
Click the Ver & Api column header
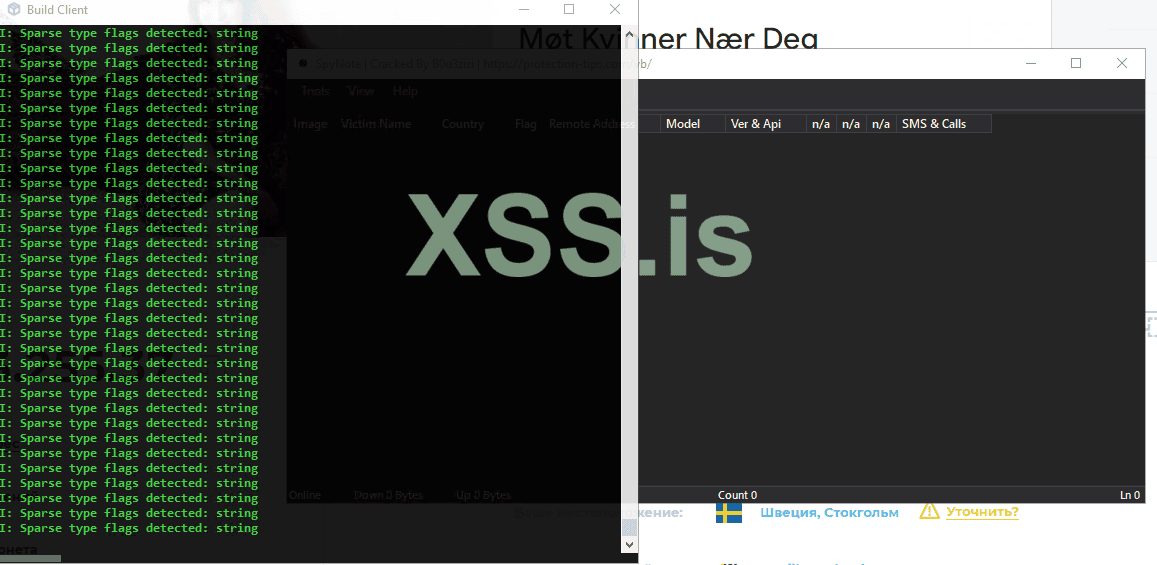click(x=765, y=124)
